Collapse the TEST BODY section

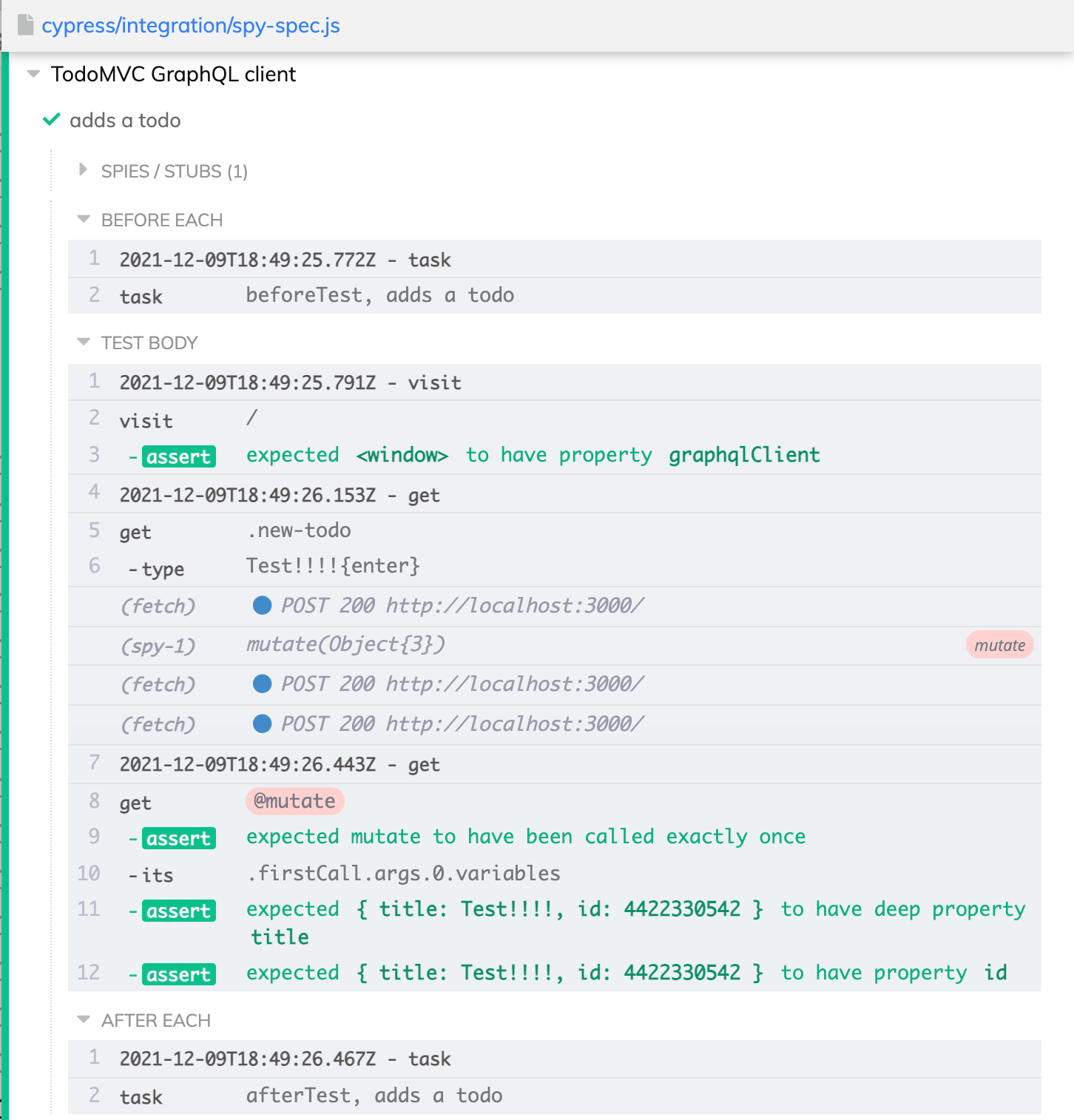[82, 342]
